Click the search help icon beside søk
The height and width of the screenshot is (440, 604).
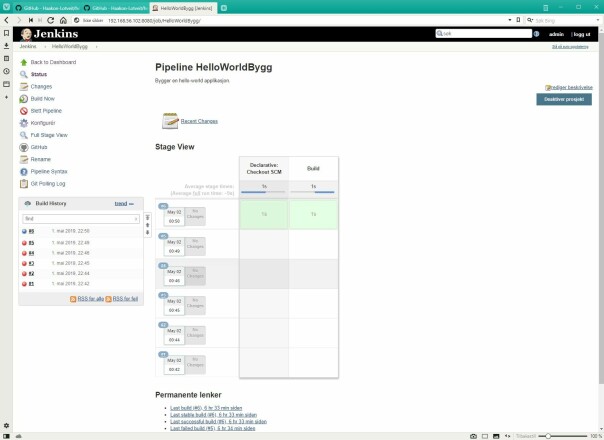536,34
